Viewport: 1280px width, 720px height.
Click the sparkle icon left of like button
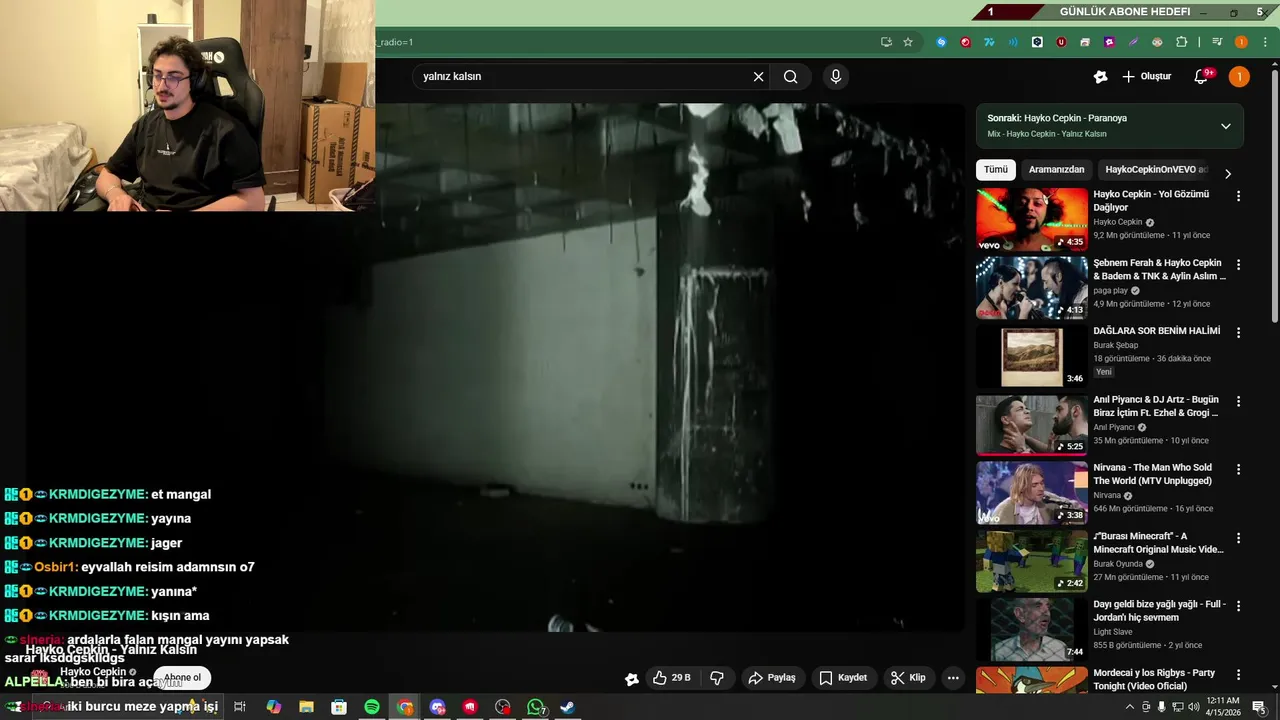(632, 679)
